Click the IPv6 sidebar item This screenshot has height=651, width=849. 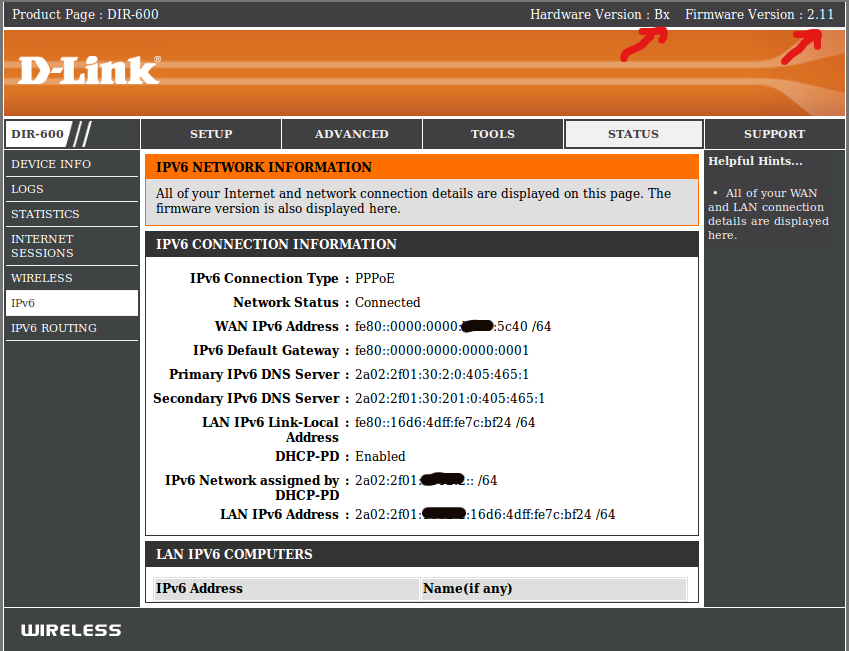[23, 303]
